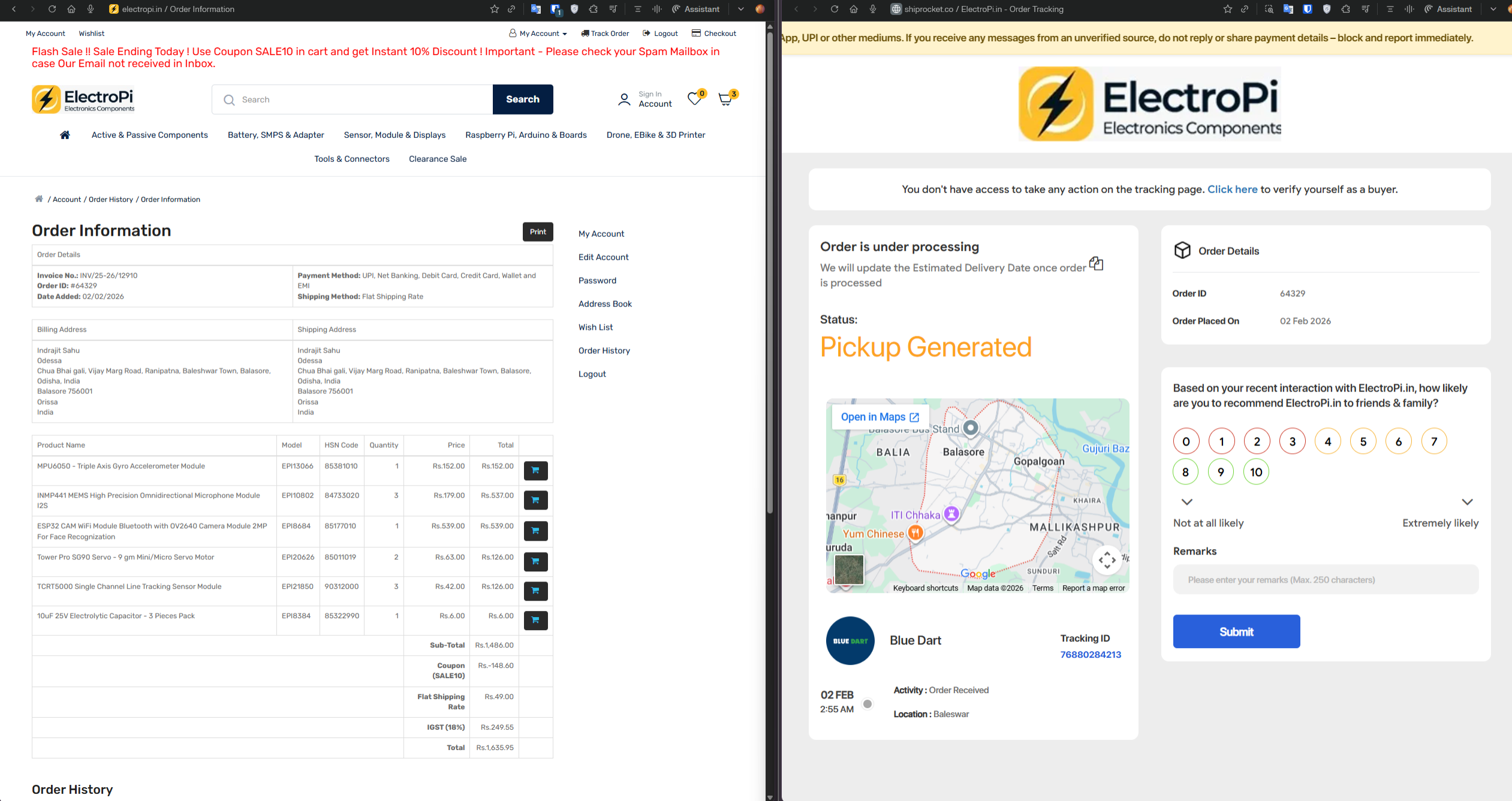1512x801 pixels.
Task: Reload the shiprocket tracking page
Action: (834, 9)
